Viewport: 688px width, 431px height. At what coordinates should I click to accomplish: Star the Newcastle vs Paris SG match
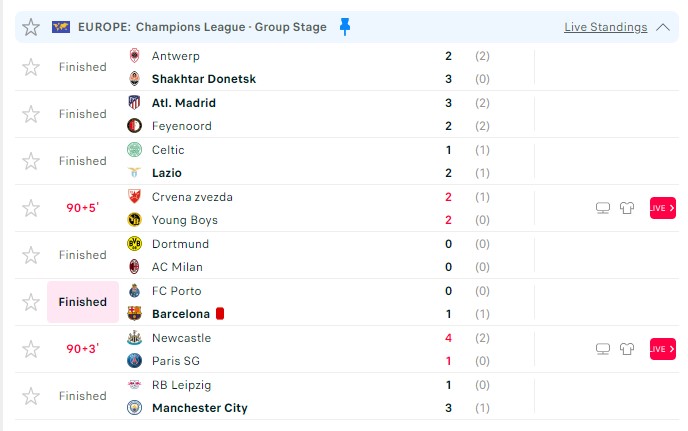pyautogui.click(x=31, y=349)
